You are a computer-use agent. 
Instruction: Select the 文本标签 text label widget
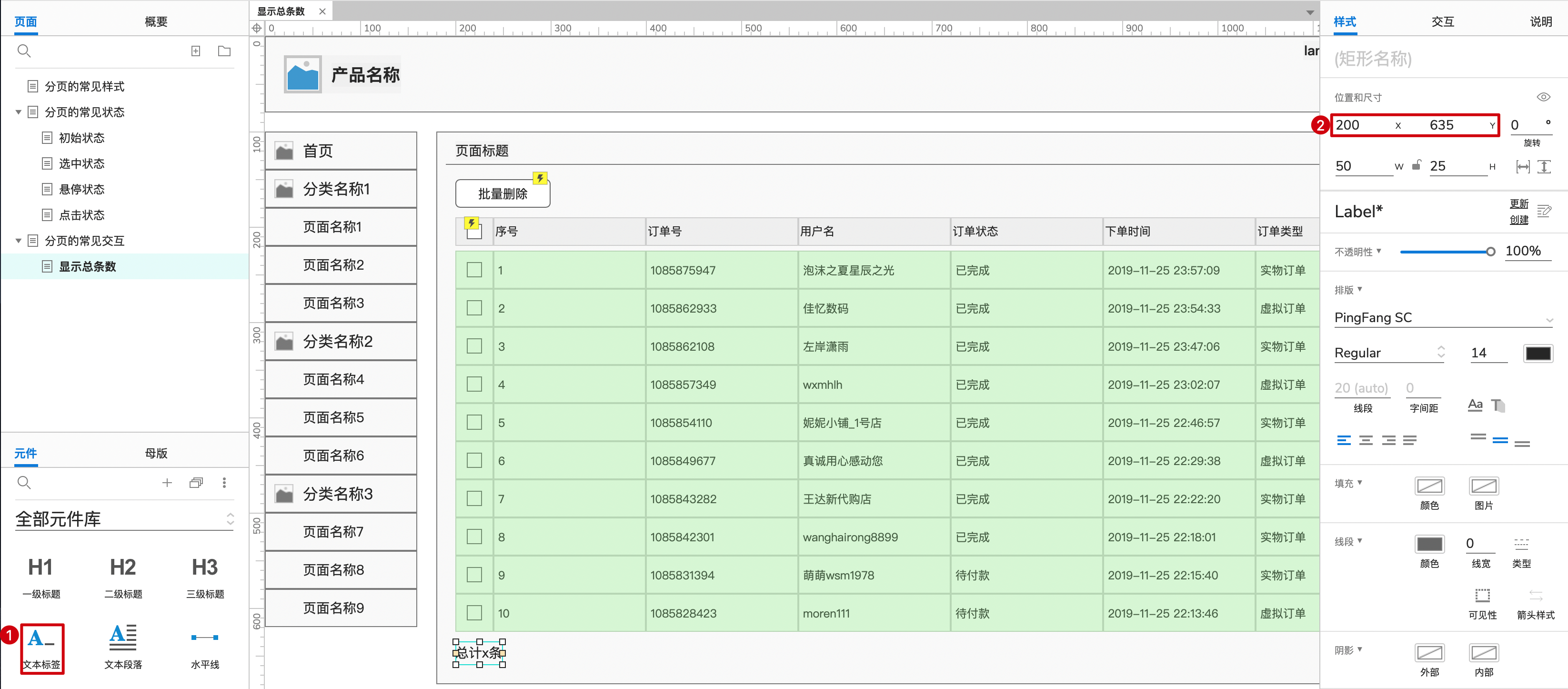(41, 649)
